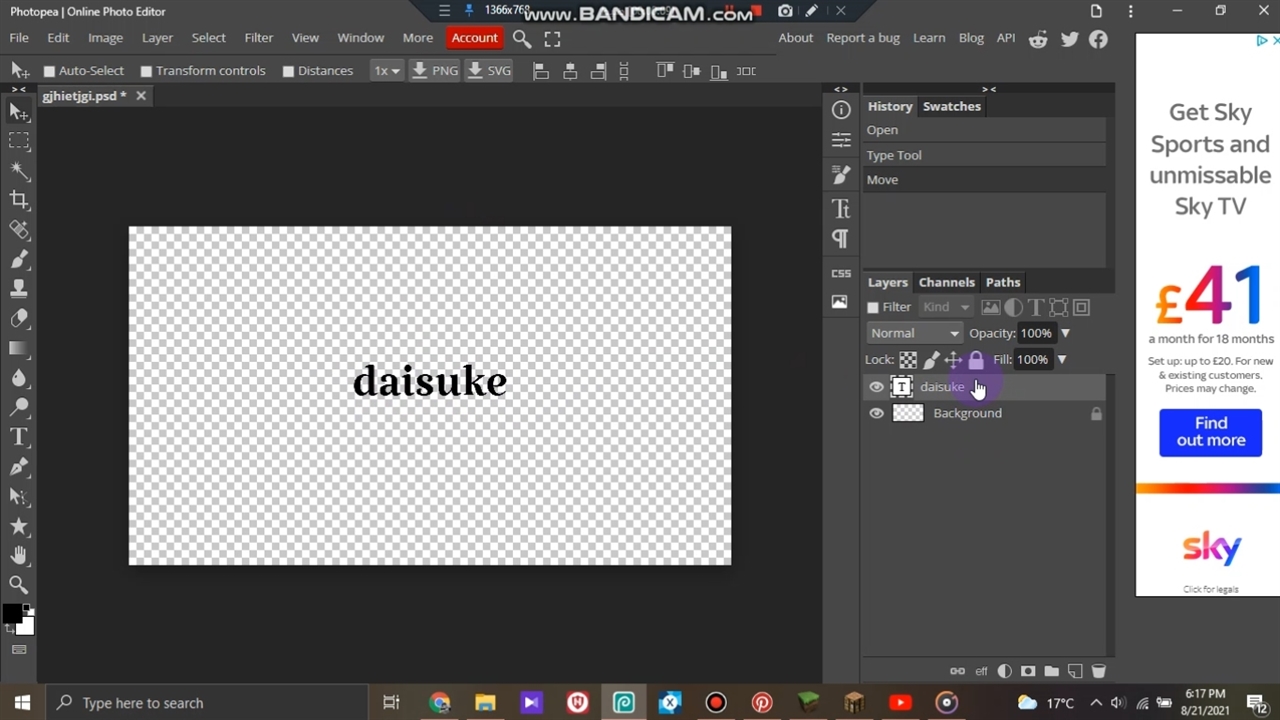Expand the Opacity slider dropdown arrow

(1065, 333)
